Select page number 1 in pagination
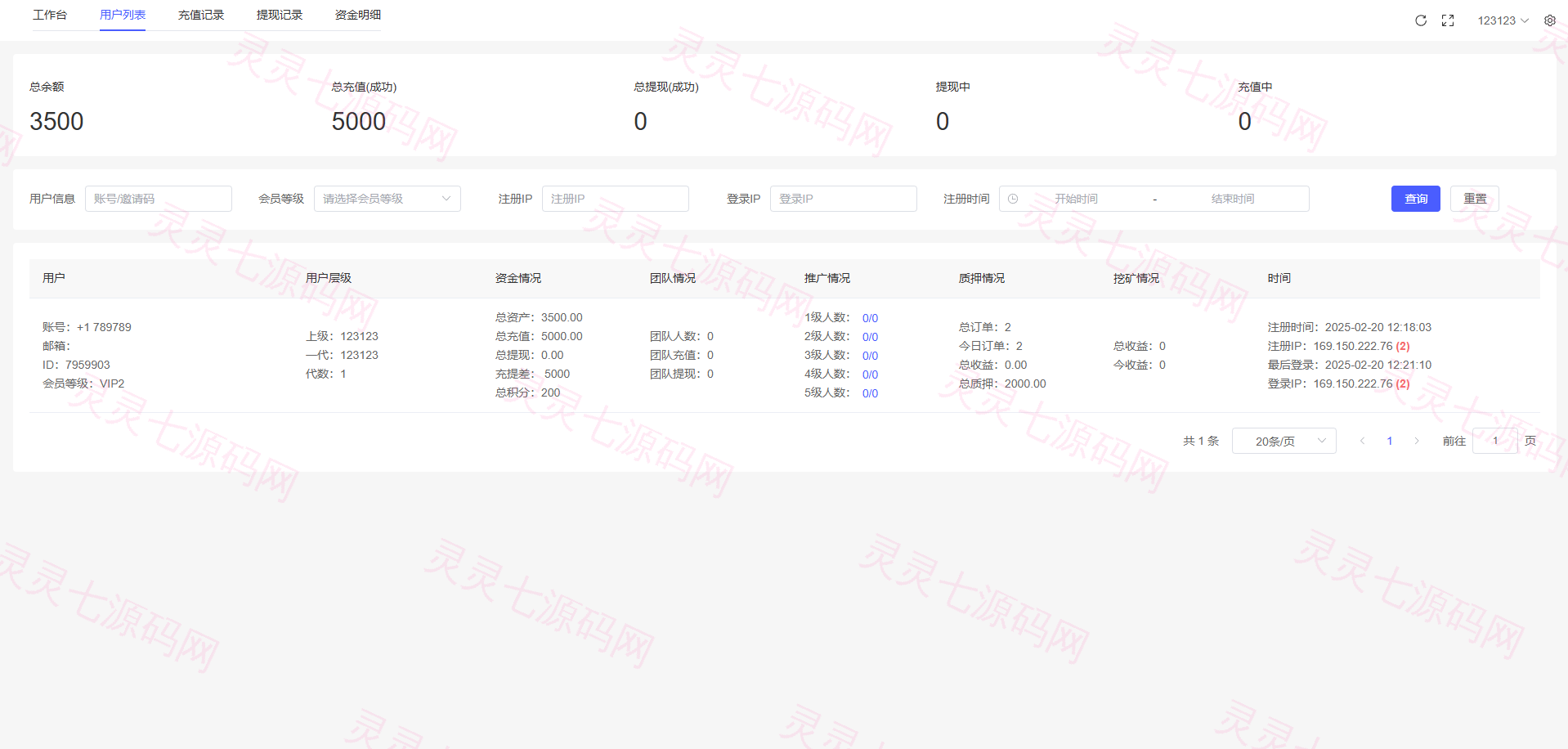Image resolution: width=1568 pixels, height=749 pixels. [1390, 441]
